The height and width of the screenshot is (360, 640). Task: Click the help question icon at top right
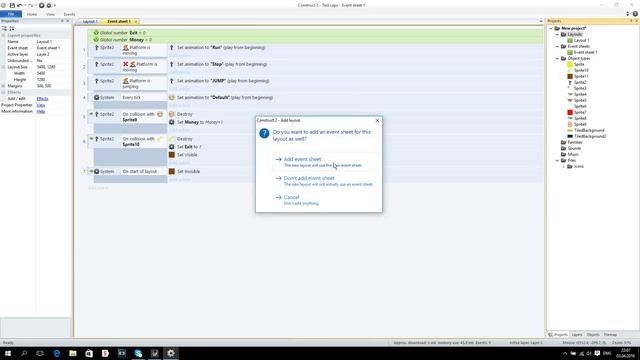635,14
